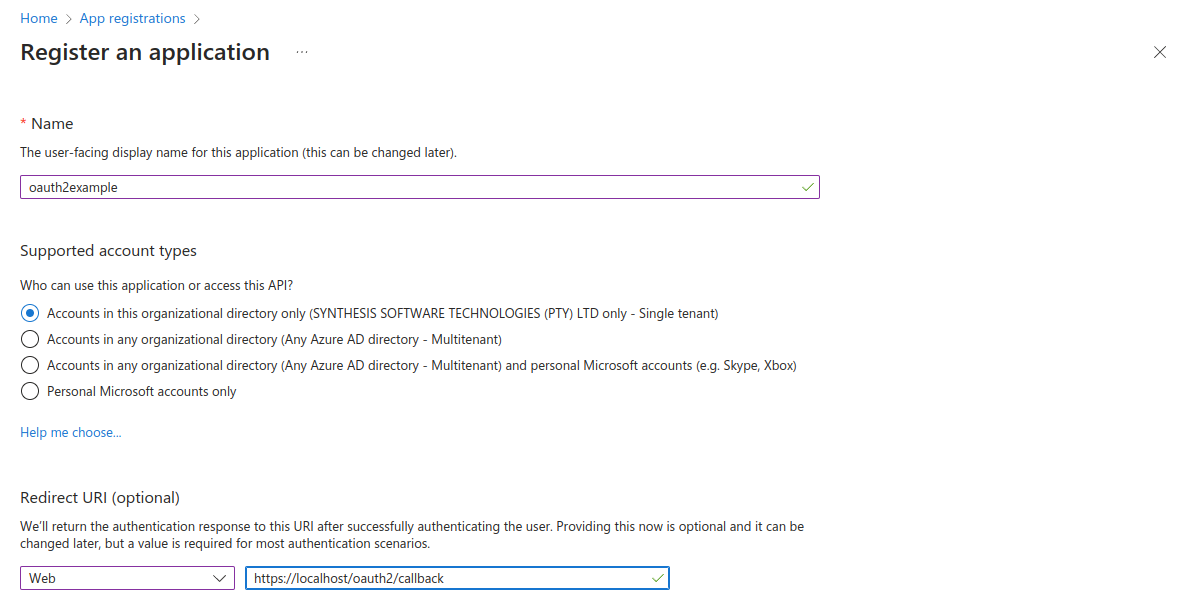Go to Home via the breadcrumb
1196x614 pixels.
[39, 18]
